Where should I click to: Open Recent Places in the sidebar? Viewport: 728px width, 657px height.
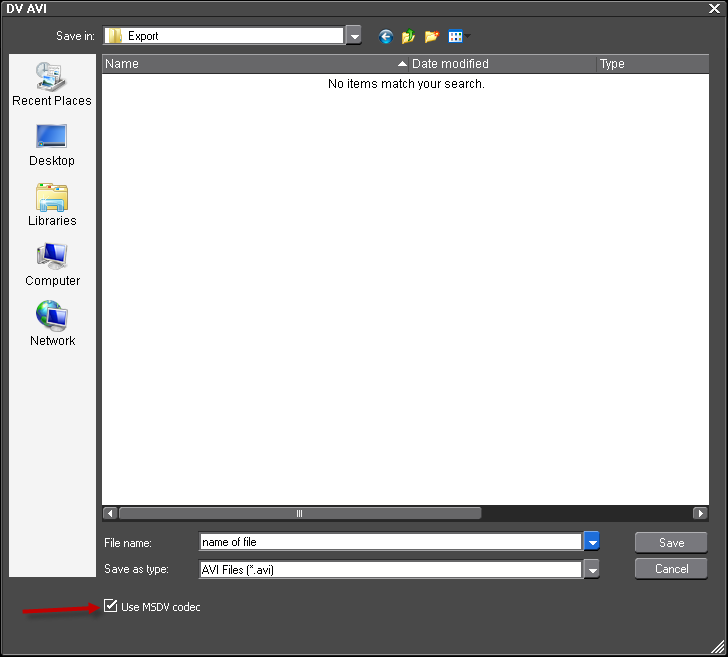[52, 84]
